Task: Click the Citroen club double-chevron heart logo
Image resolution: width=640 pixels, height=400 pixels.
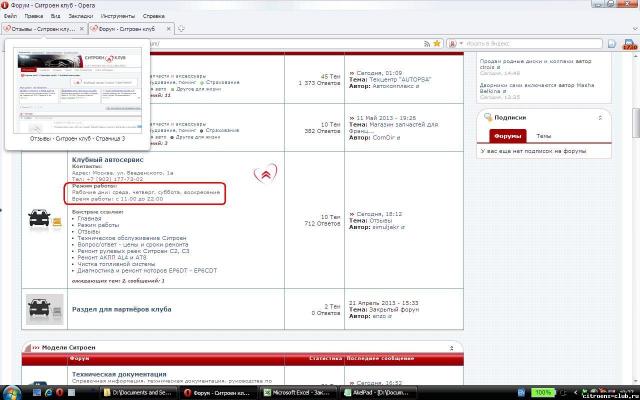Action: (x=266, y=176)
